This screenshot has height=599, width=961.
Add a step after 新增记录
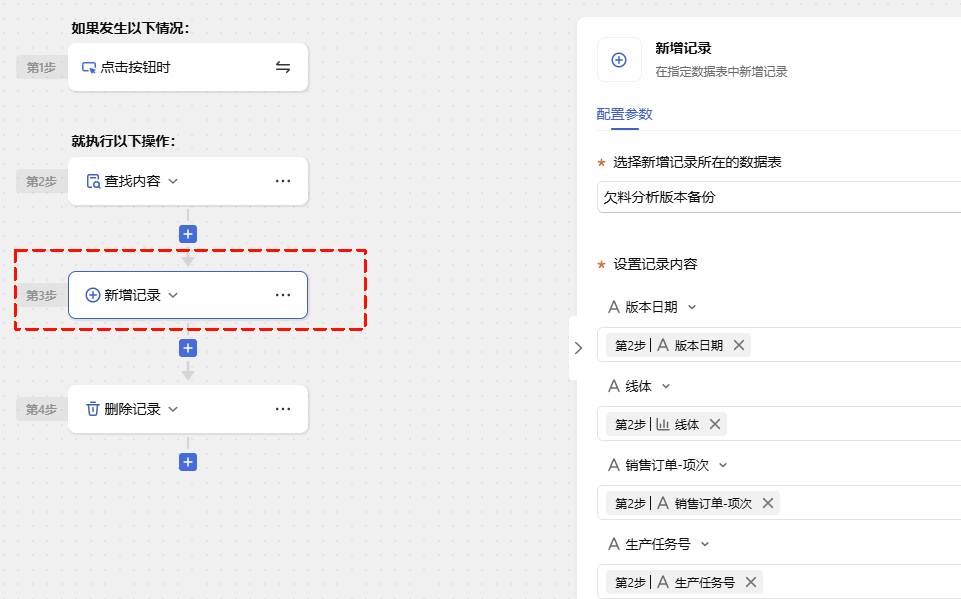pos(188,348)
